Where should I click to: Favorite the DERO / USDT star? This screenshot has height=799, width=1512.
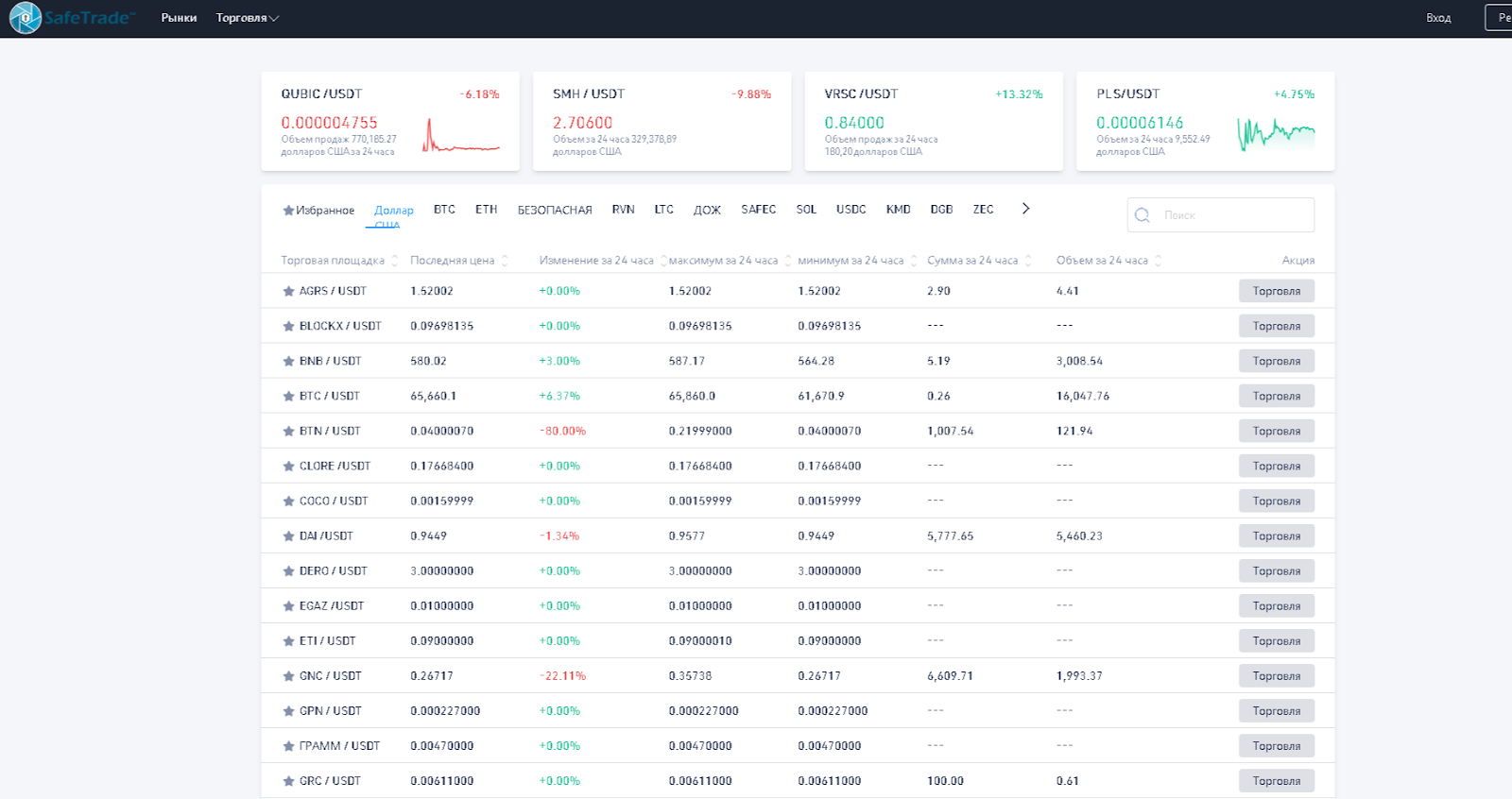pyautogui.click(x=288, y=570)
